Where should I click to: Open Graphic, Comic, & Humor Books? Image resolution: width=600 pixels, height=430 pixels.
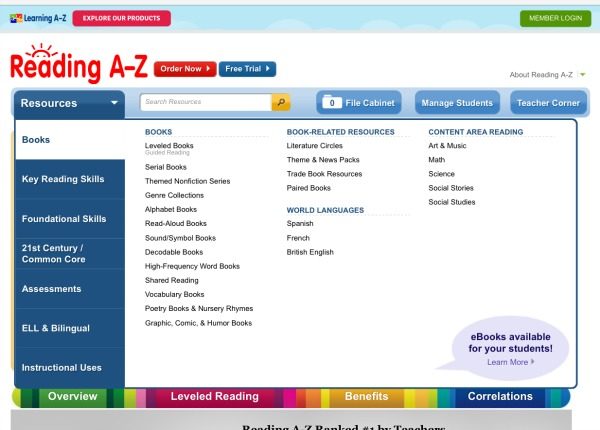tap(198, 323)
